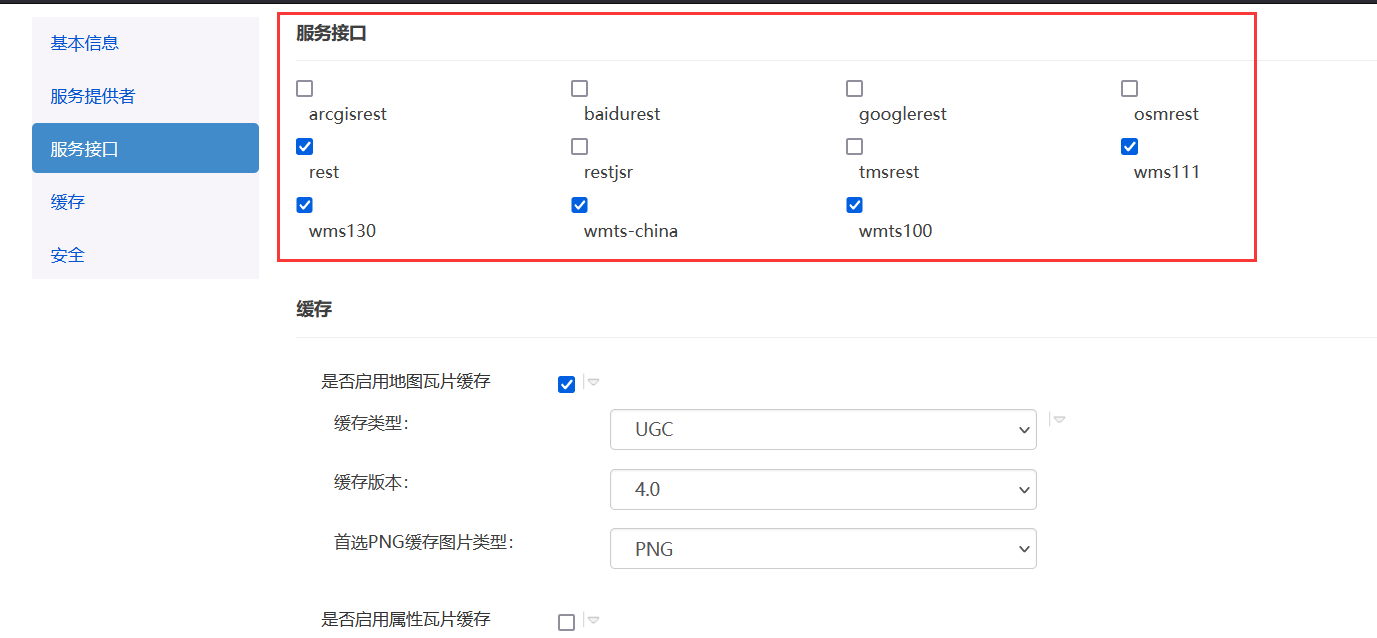
Task: Open the 首选PNG缓存图片类型 PNG dropdown
Action: [823, 549]
